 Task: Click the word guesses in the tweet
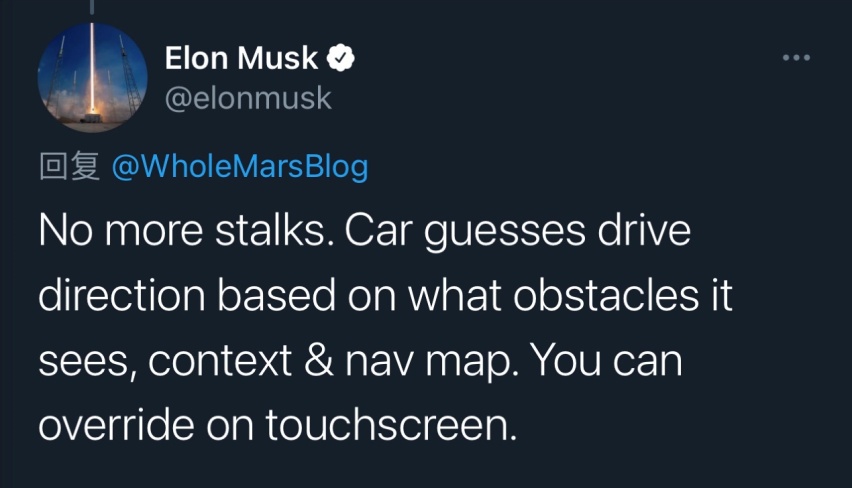504,234
